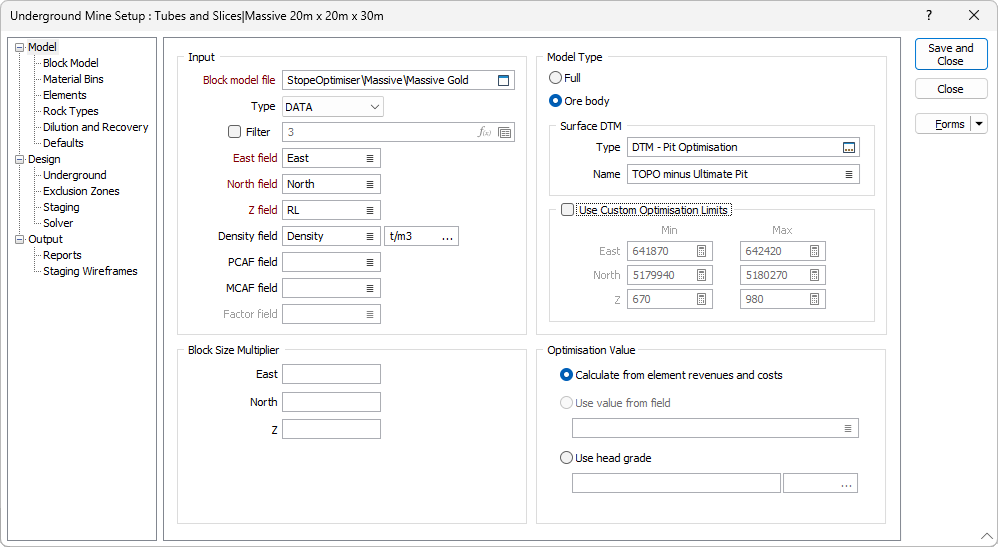Screen dimensions: 998x547
Task: Open Density field list picker
Action: click(x=370, y=236)
